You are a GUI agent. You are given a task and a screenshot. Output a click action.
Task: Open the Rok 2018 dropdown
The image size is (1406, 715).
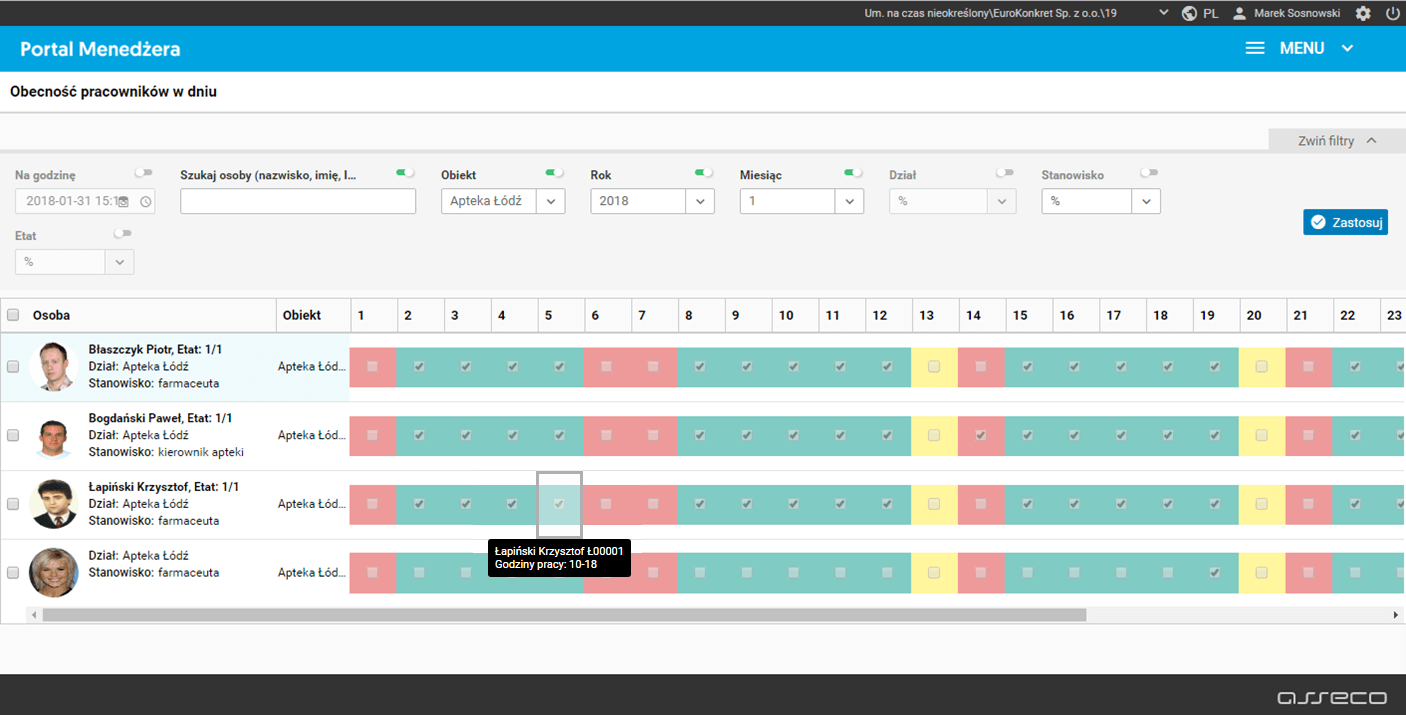click(x=652, y=201)
